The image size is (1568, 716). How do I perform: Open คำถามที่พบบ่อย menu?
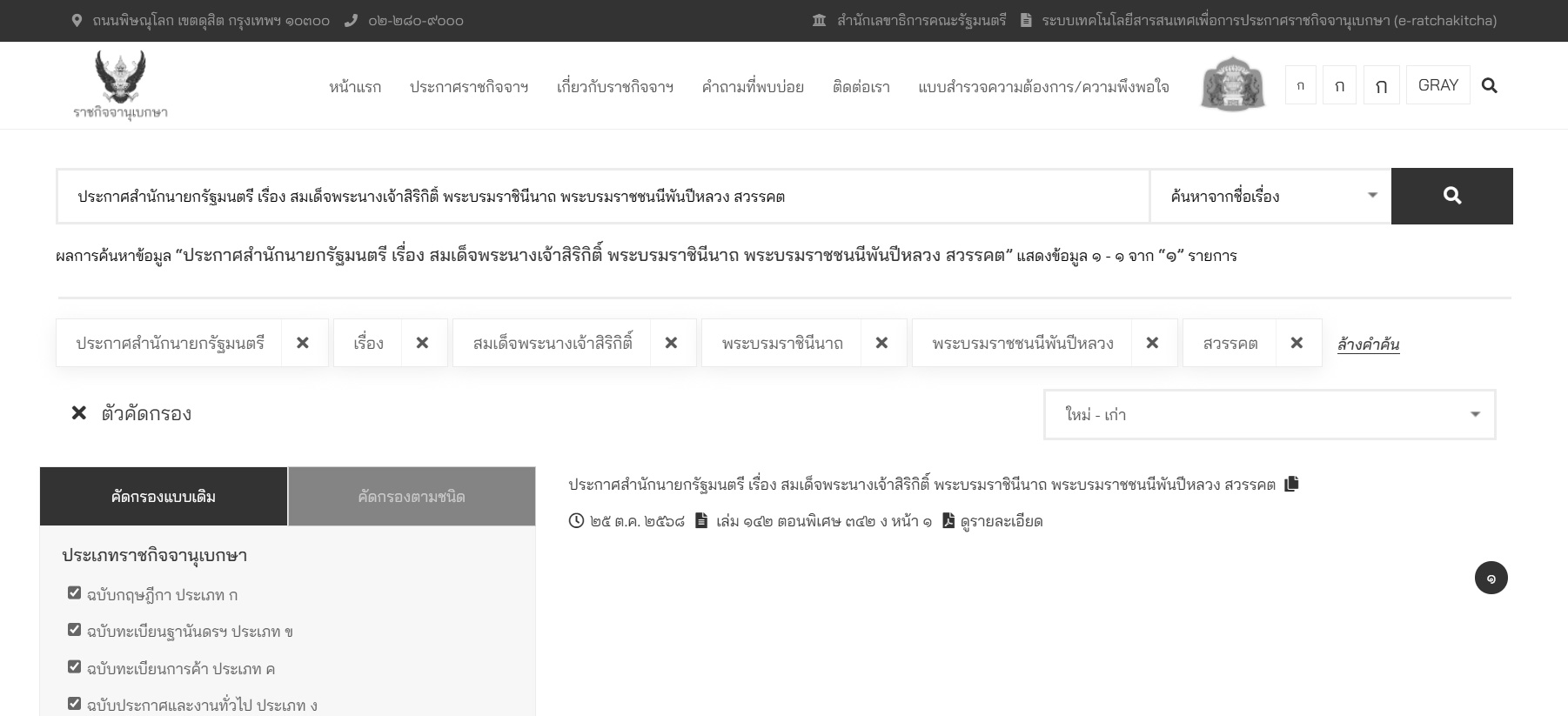tap(753, 86)
